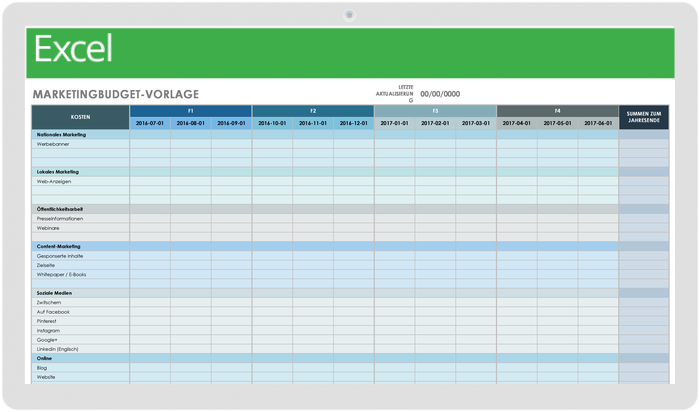Select the KOSTEN header cell
The height and width of the screenshot is (412, 700).
click(x=80, y=117)
